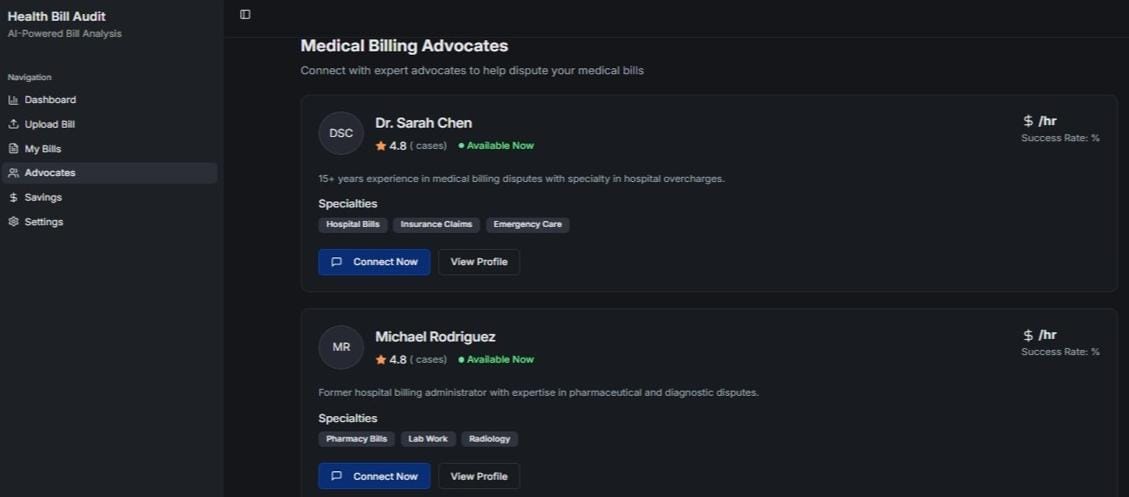The height and width of the screenshot is (497, 1129).
Task: Select the Radiology specialty tag
Action: click(490, 439)
